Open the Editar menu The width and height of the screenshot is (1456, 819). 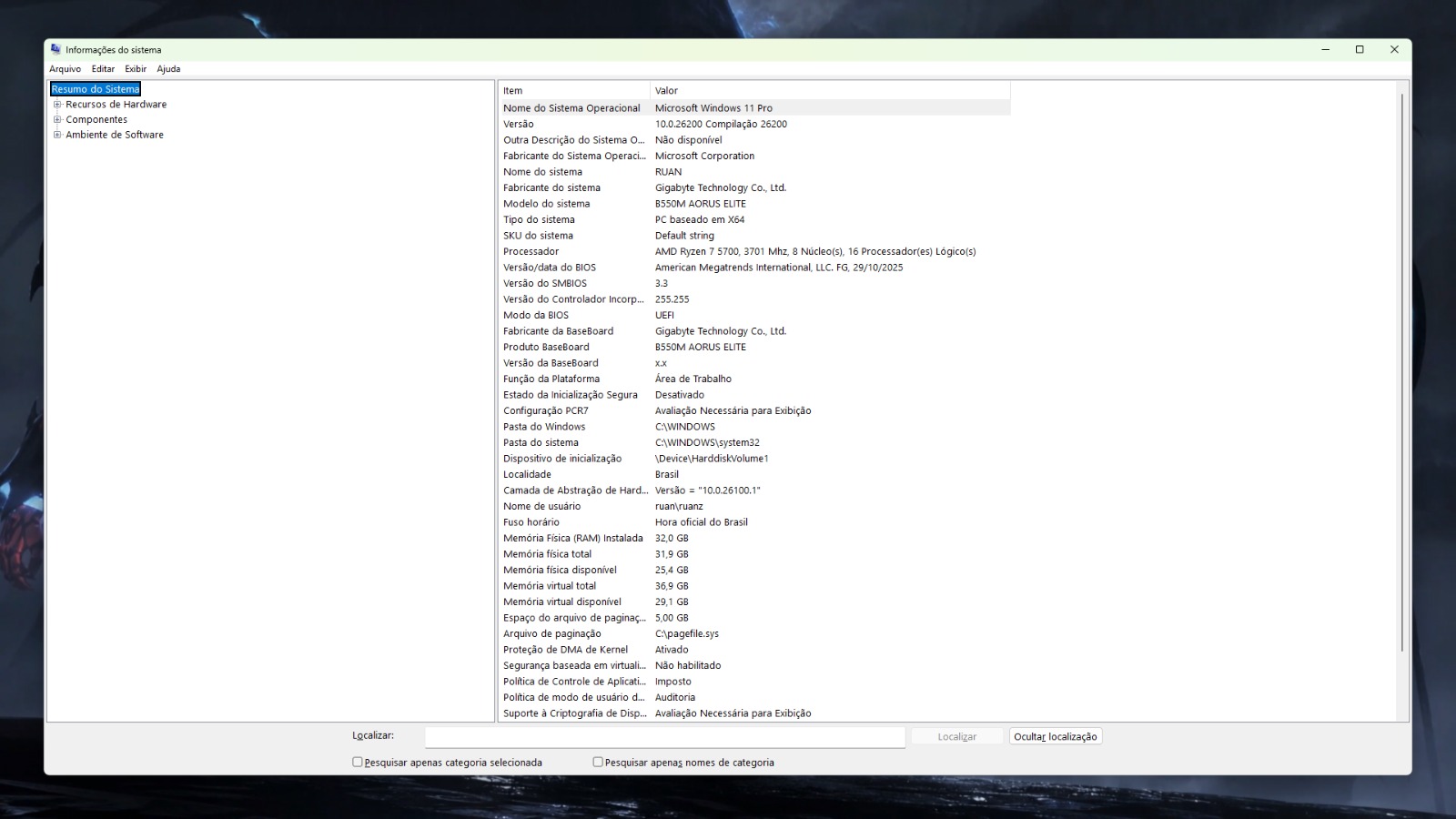[103, 69]
